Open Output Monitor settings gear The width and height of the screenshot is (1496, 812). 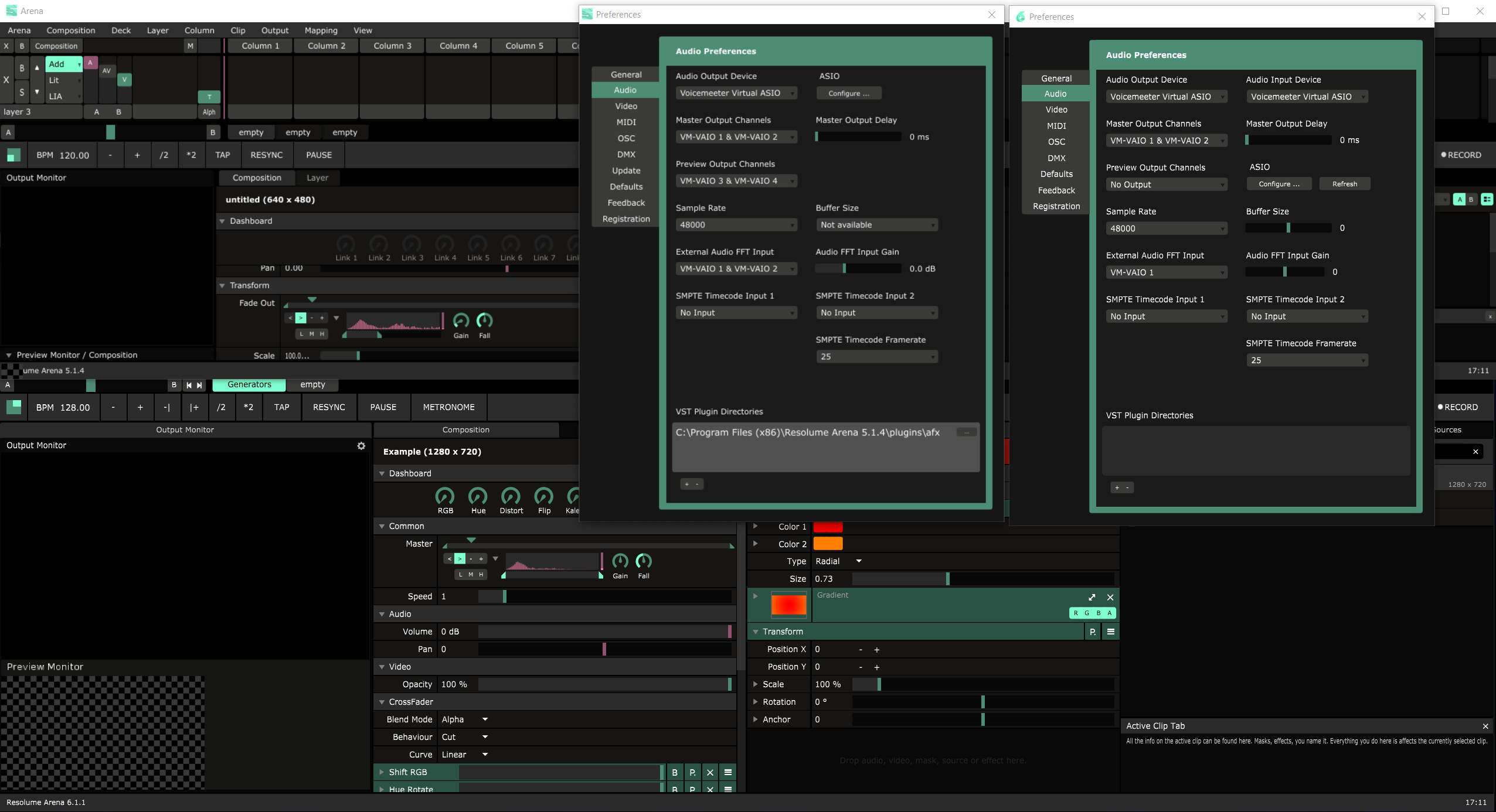coord(361,446)
